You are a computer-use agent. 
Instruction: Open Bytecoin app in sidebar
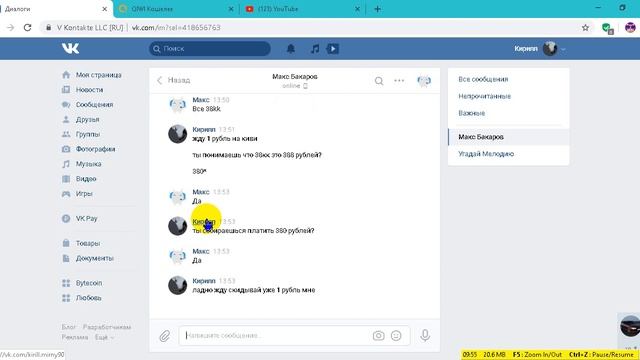click(x=89, y=283)
